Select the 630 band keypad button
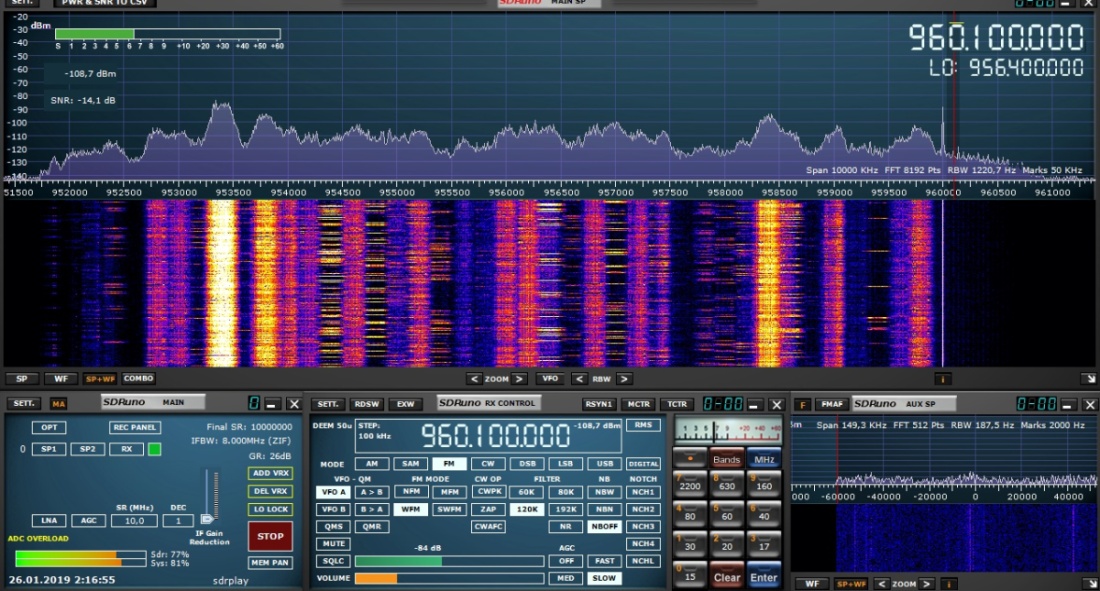The height and width of the screenshot is (591, 1100). [727, 484]
